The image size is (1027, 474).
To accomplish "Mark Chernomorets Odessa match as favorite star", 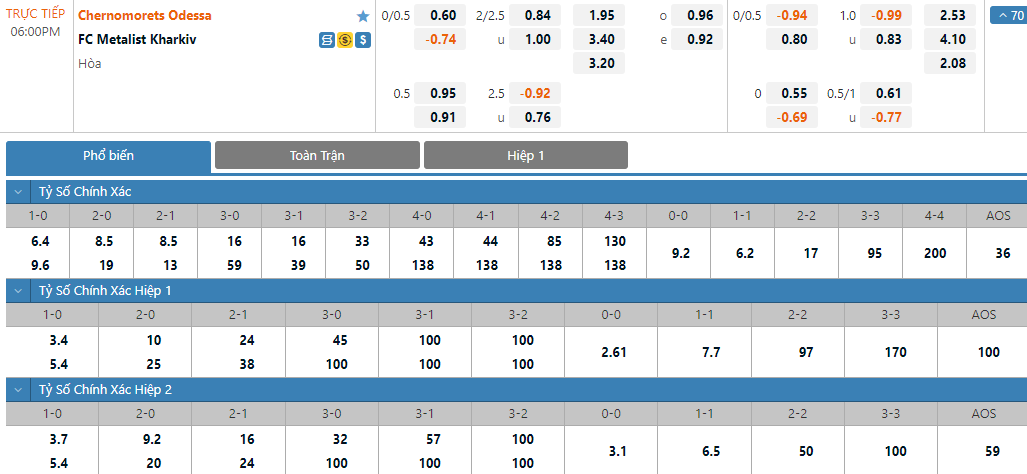I will 363,16.
